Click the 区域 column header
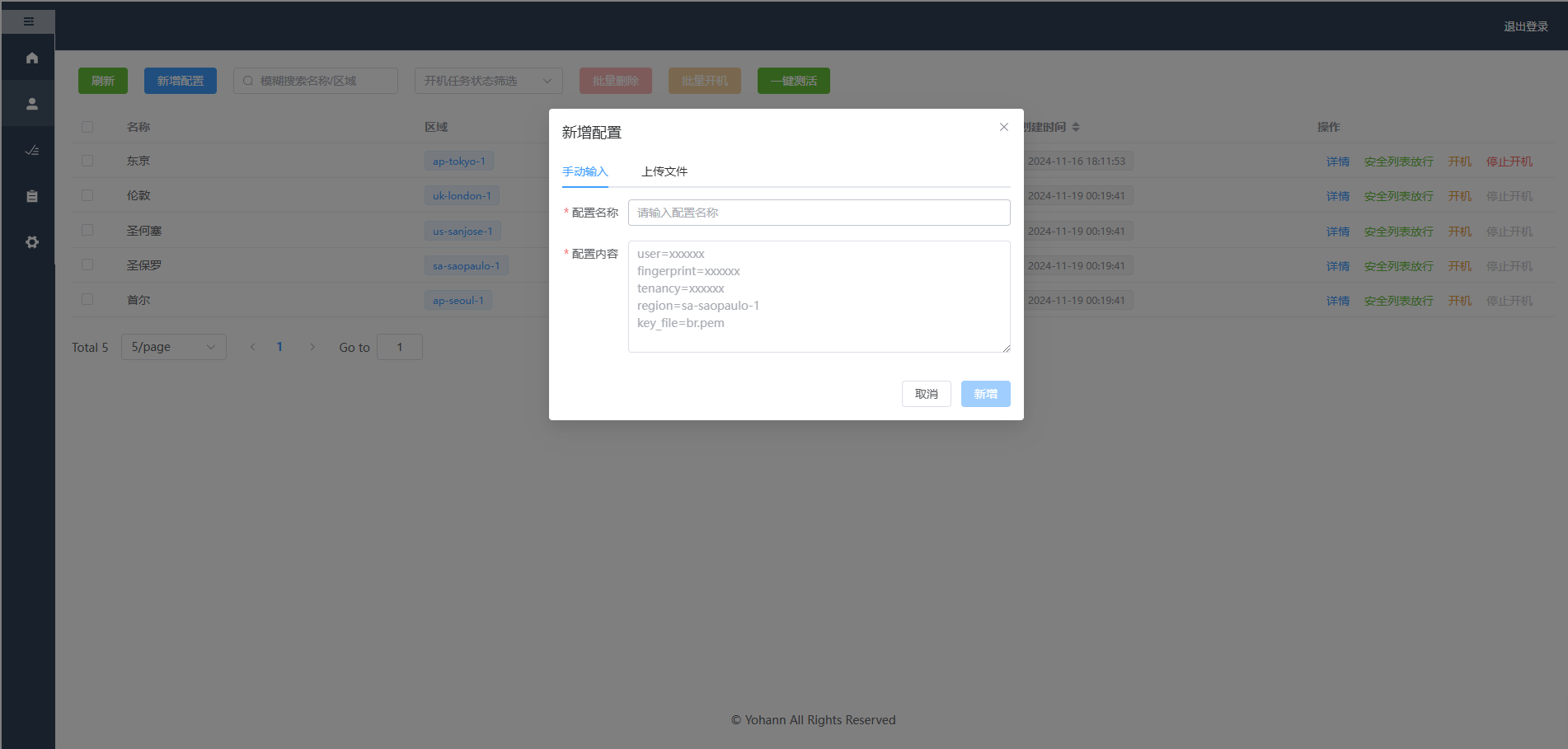This screenshot has height=749, width=1568. (436, 127)
